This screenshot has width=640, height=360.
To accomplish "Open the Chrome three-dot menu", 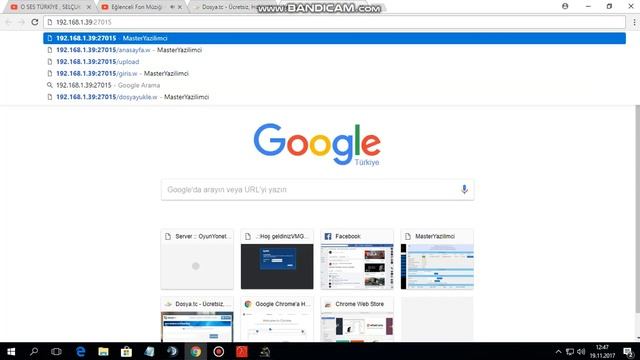I will [x=634, y=22].
